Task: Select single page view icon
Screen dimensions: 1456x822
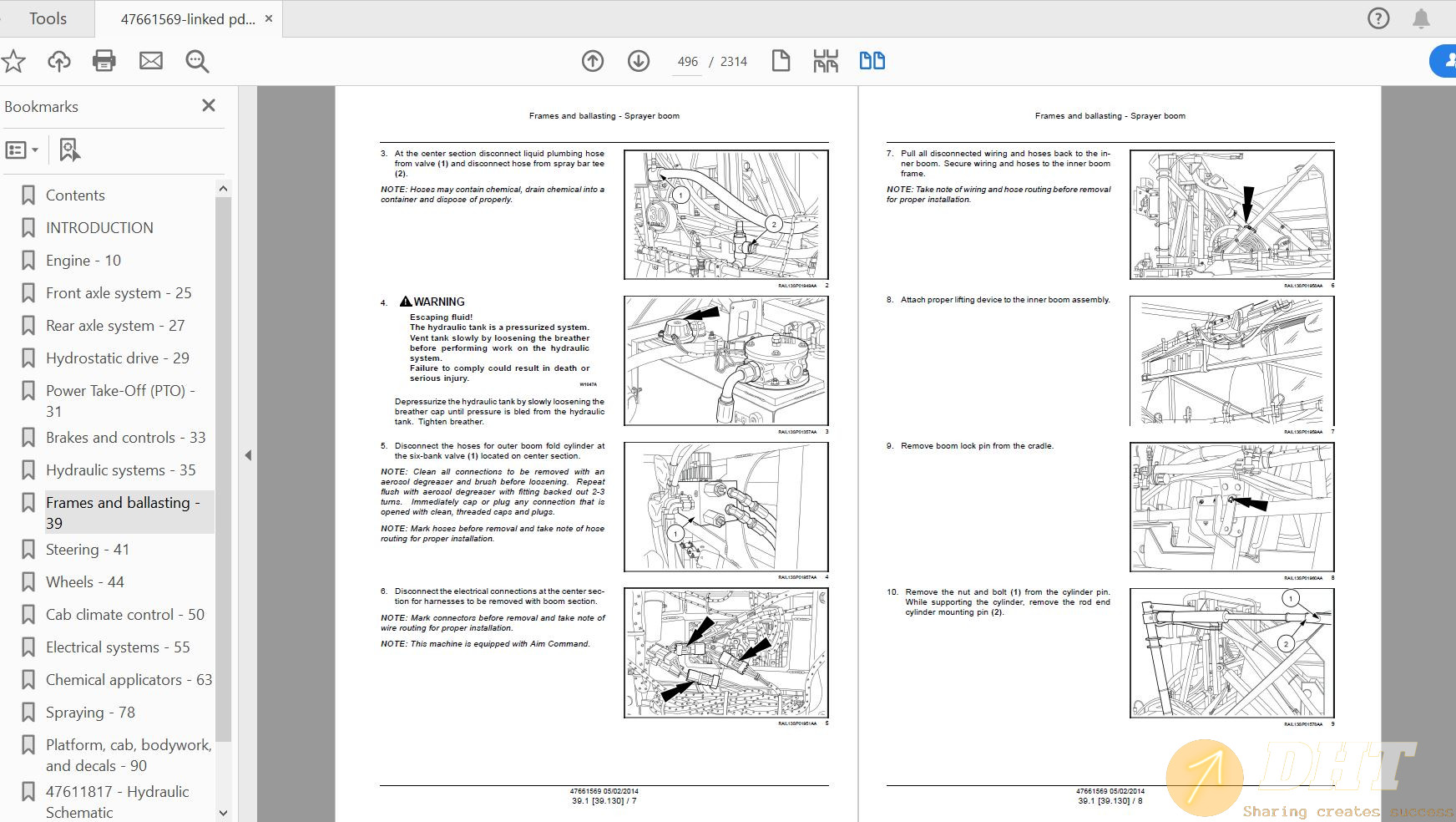Action: [x=781, y=61]
